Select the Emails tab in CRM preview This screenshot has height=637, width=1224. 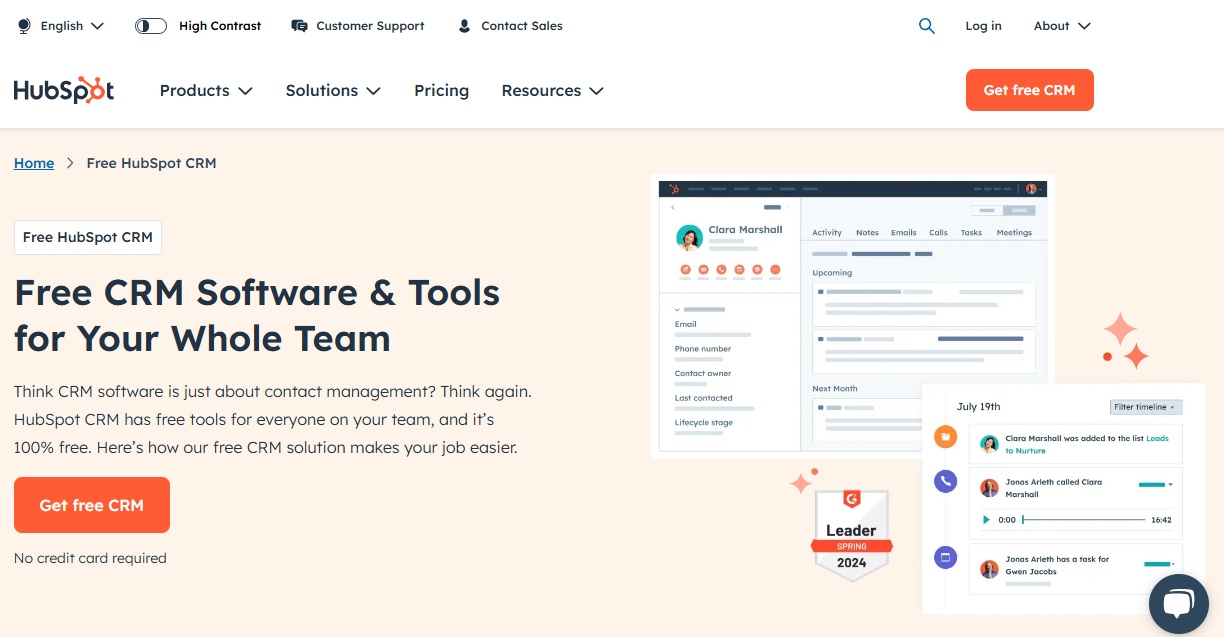[904, 232]
